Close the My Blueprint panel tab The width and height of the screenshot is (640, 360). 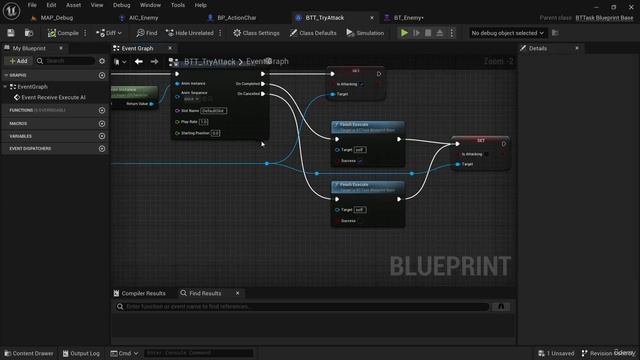[61, 48]
